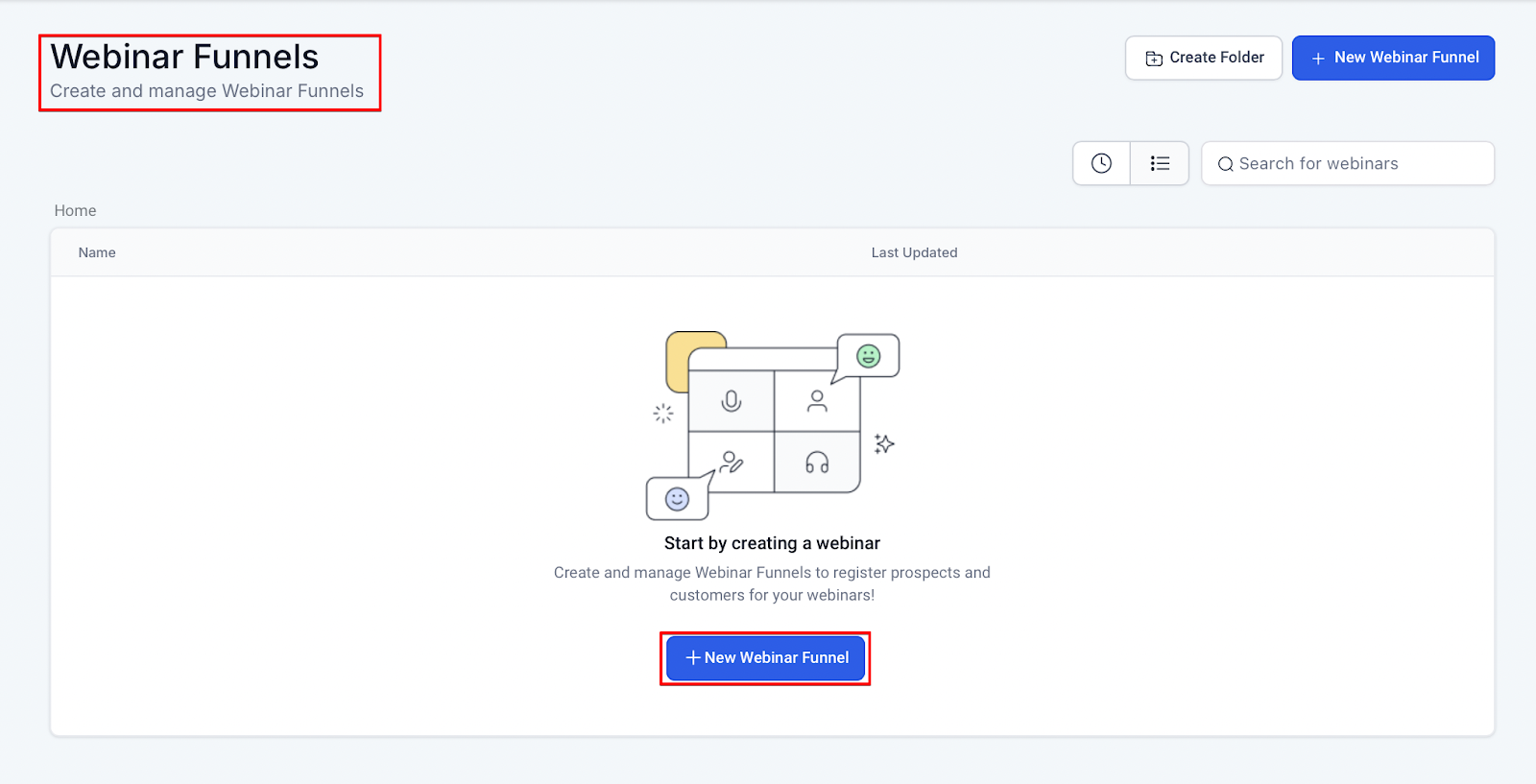Click the magnifier icon in search box
The width and height of the screenshot is (1536, 784).
(x=1225, y=164)
